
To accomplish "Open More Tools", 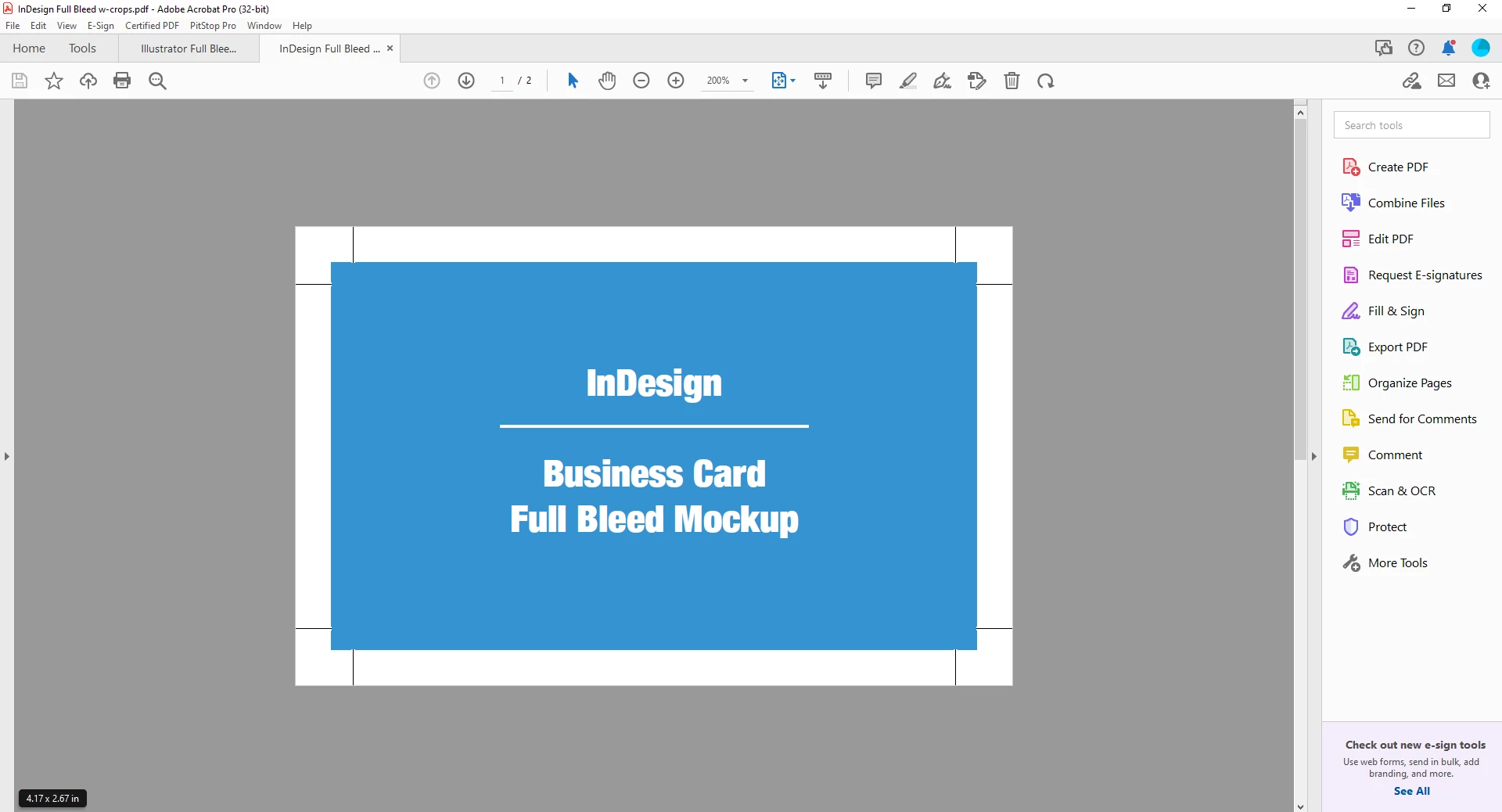I will point(1397,562).
